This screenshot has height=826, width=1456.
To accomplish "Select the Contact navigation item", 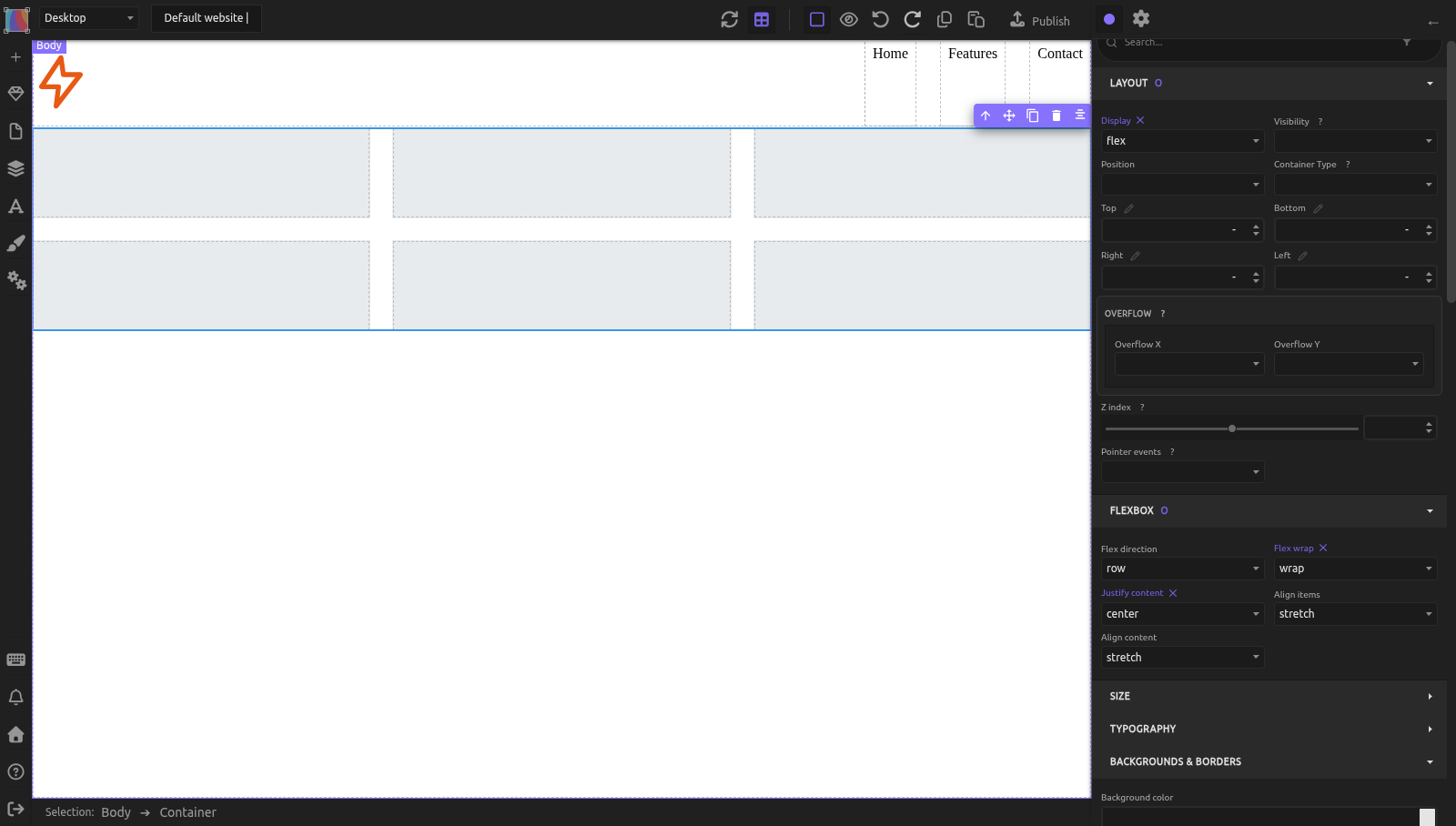I will click(x=1060, y=54).
